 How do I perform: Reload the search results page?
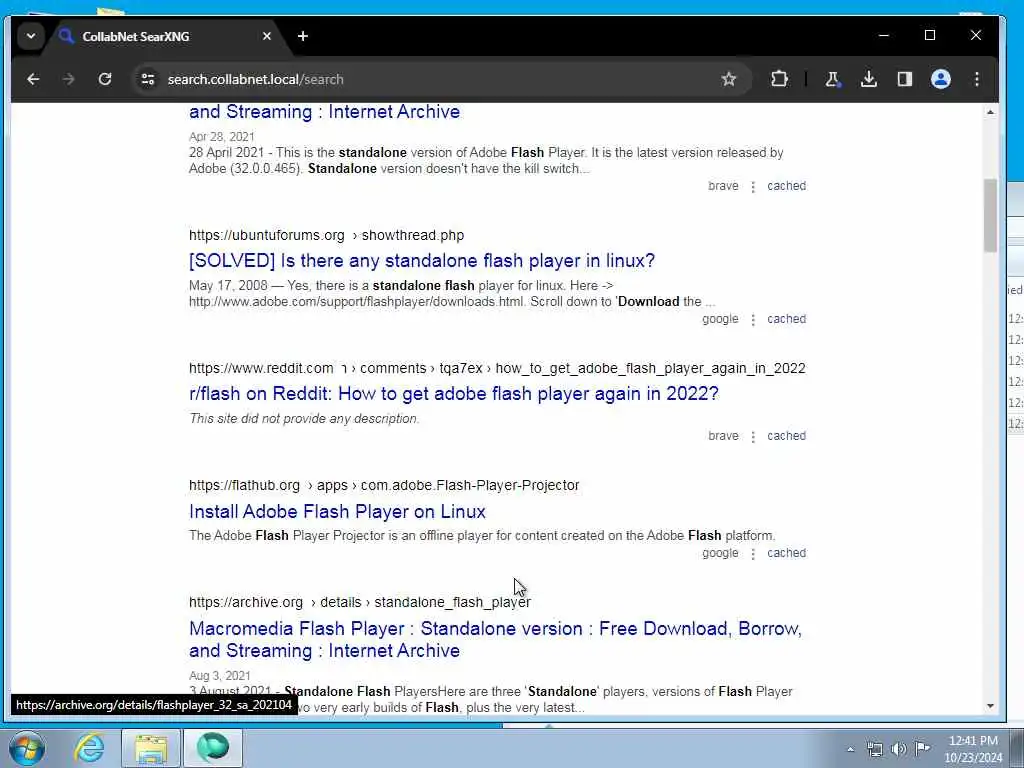(104, 79)
